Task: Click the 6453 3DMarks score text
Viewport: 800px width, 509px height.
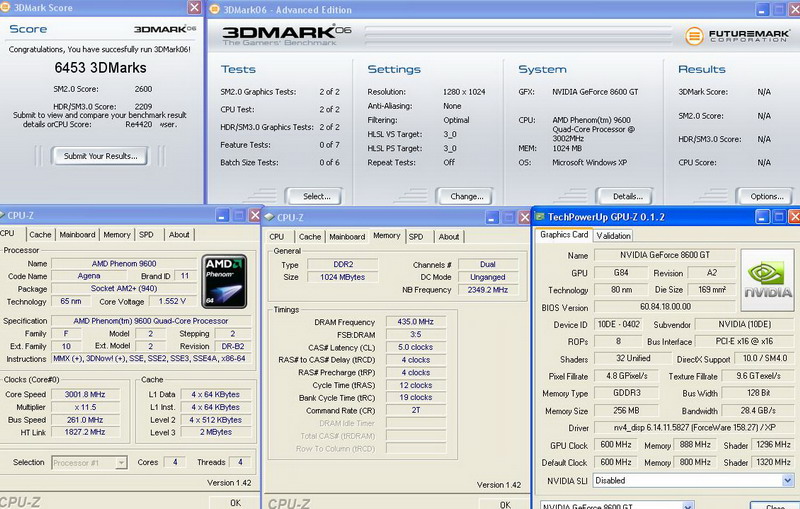Action: [x=101, y=68]
